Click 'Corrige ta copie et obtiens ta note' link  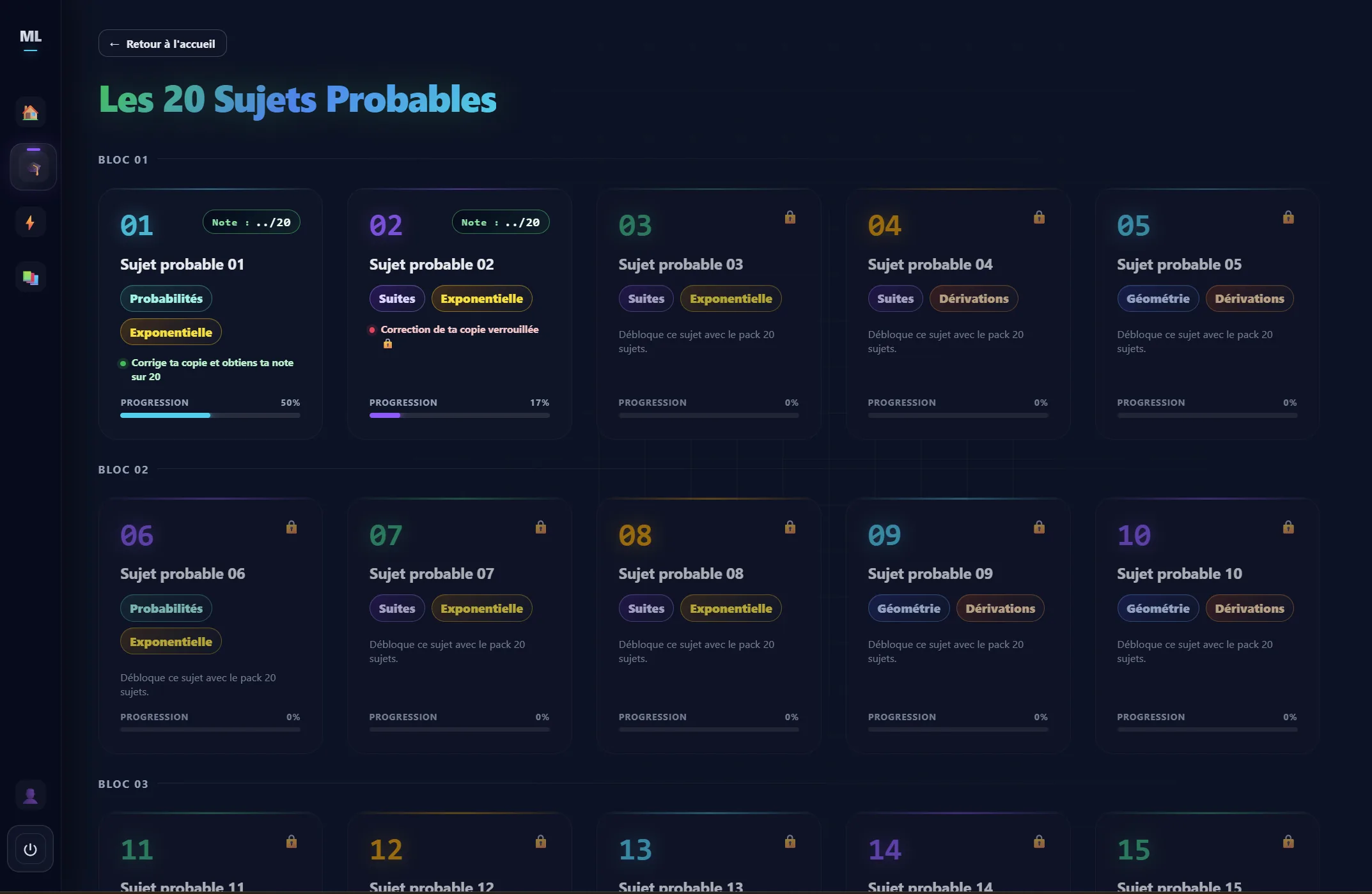212,363
